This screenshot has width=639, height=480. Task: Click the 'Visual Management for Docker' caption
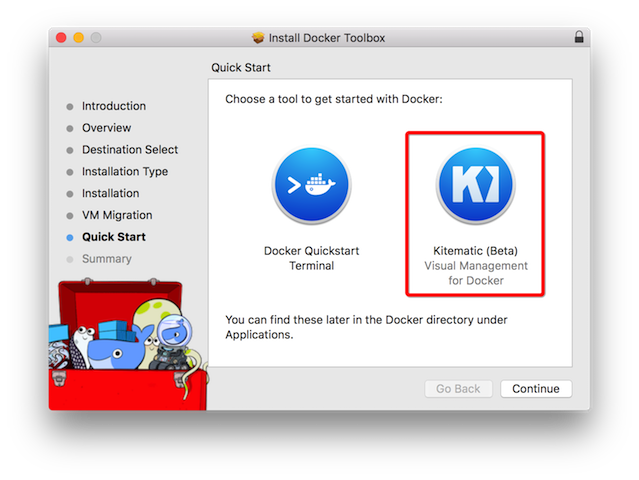point(476,273)
